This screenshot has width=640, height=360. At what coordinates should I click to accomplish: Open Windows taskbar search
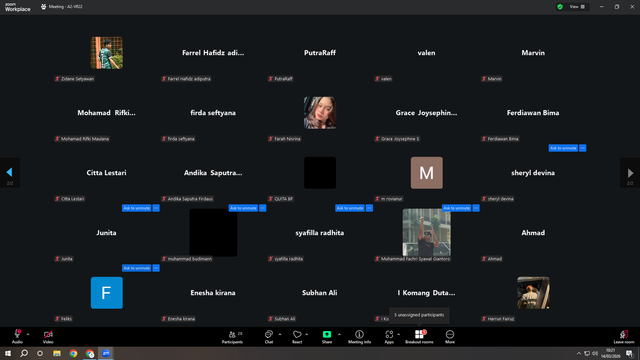tap(24, 353)
